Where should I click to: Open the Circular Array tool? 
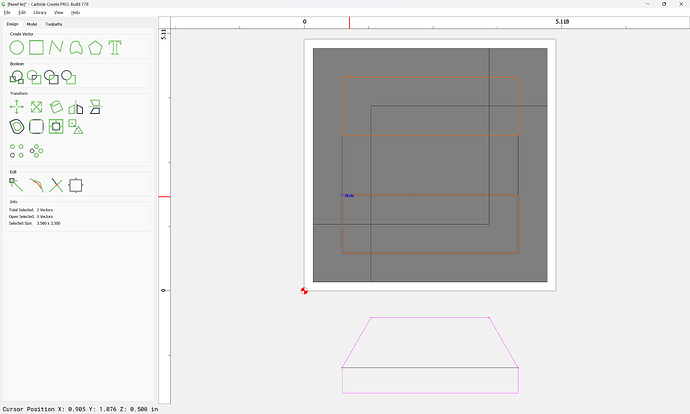click(x=37, y=151)
